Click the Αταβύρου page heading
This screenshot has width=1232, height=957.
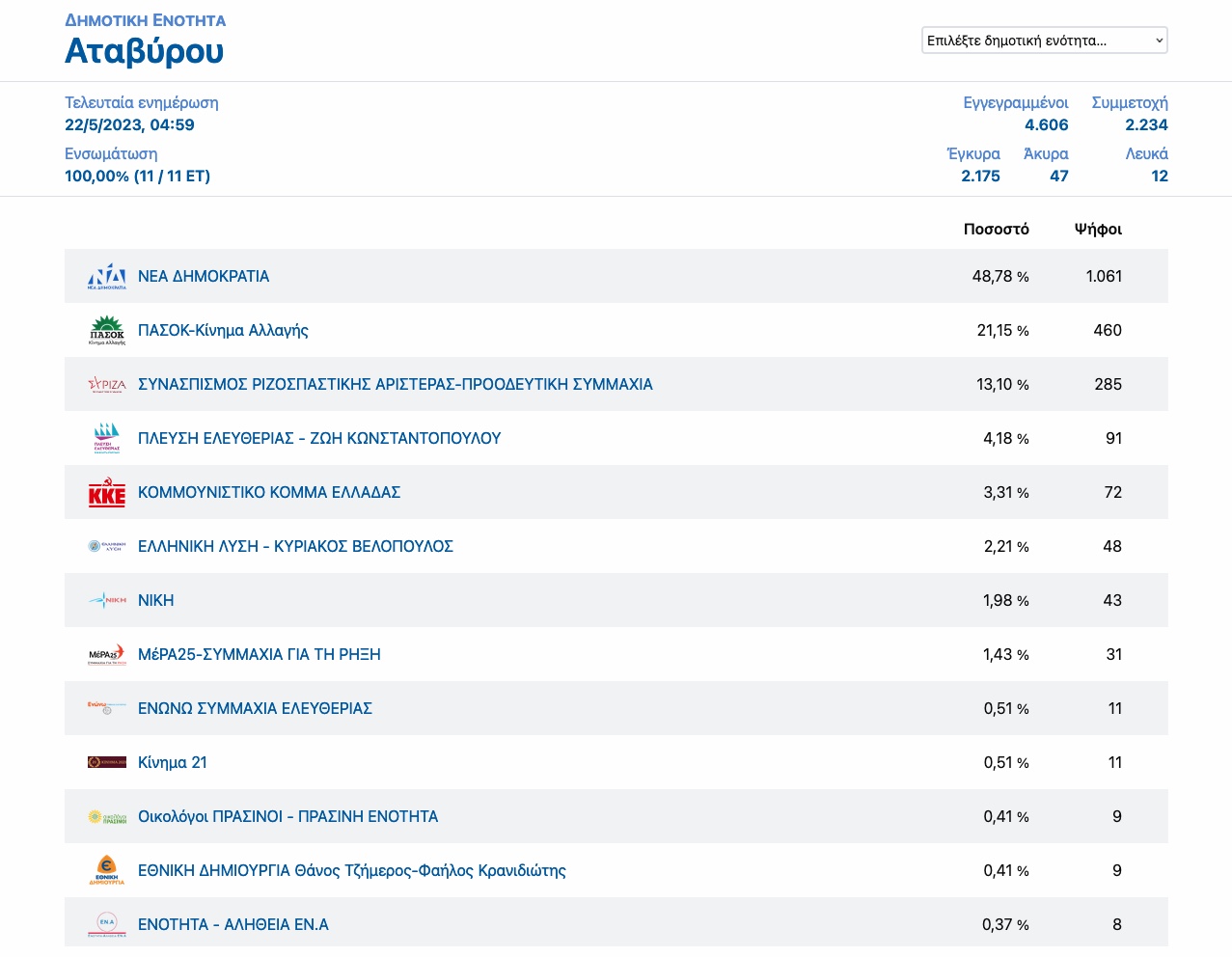tap(144, 51)
